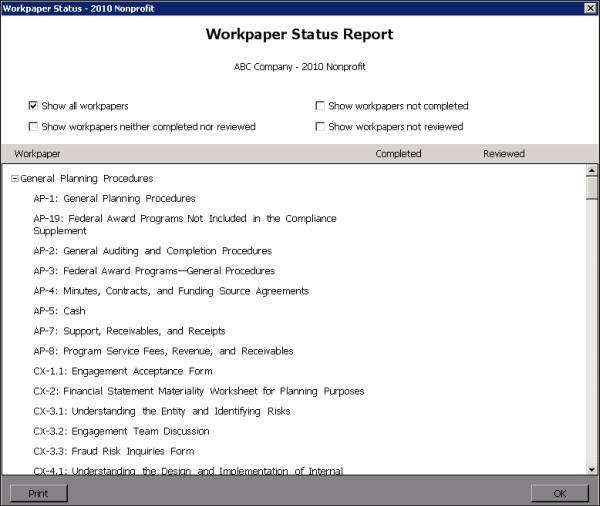Close the Workpaper Status window

(589, 8)
